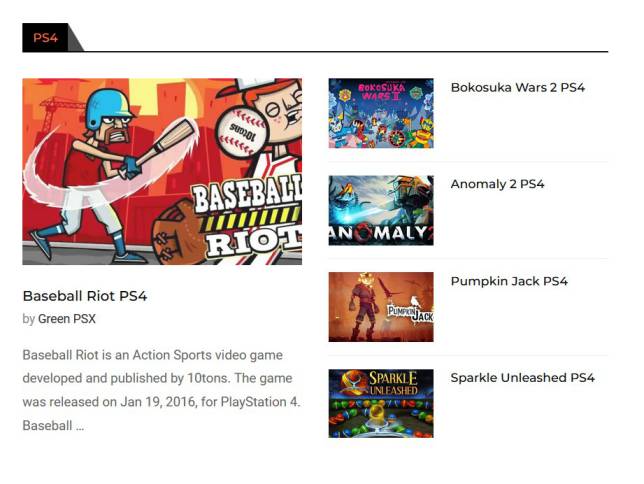The image size is (644, 484).
Task: Select the Bokosuka Wars II thumbnail image
Action: tap(381, 113)
